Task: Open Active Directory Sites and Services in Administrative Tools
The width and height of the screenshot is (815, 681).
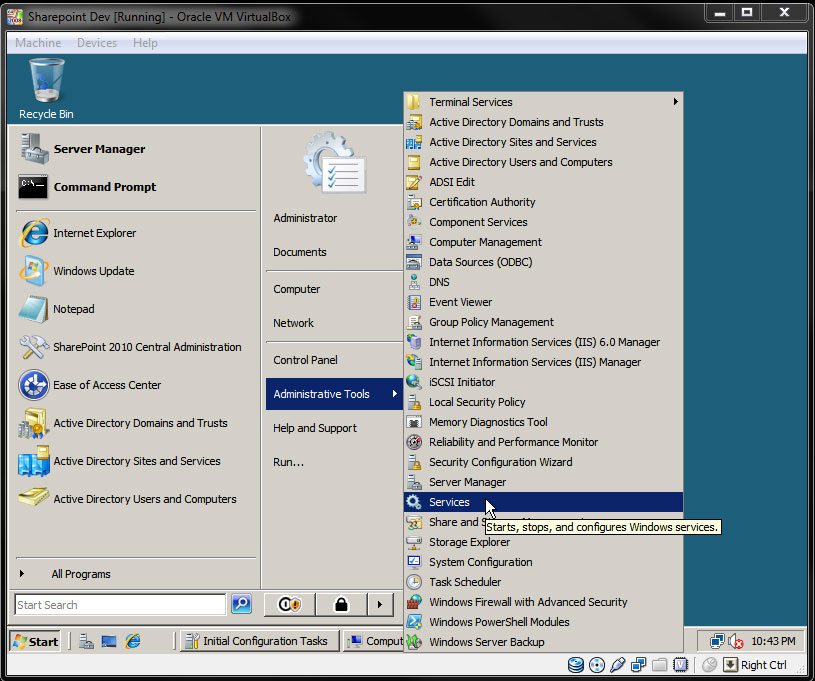Action: [x=543, y=142]
